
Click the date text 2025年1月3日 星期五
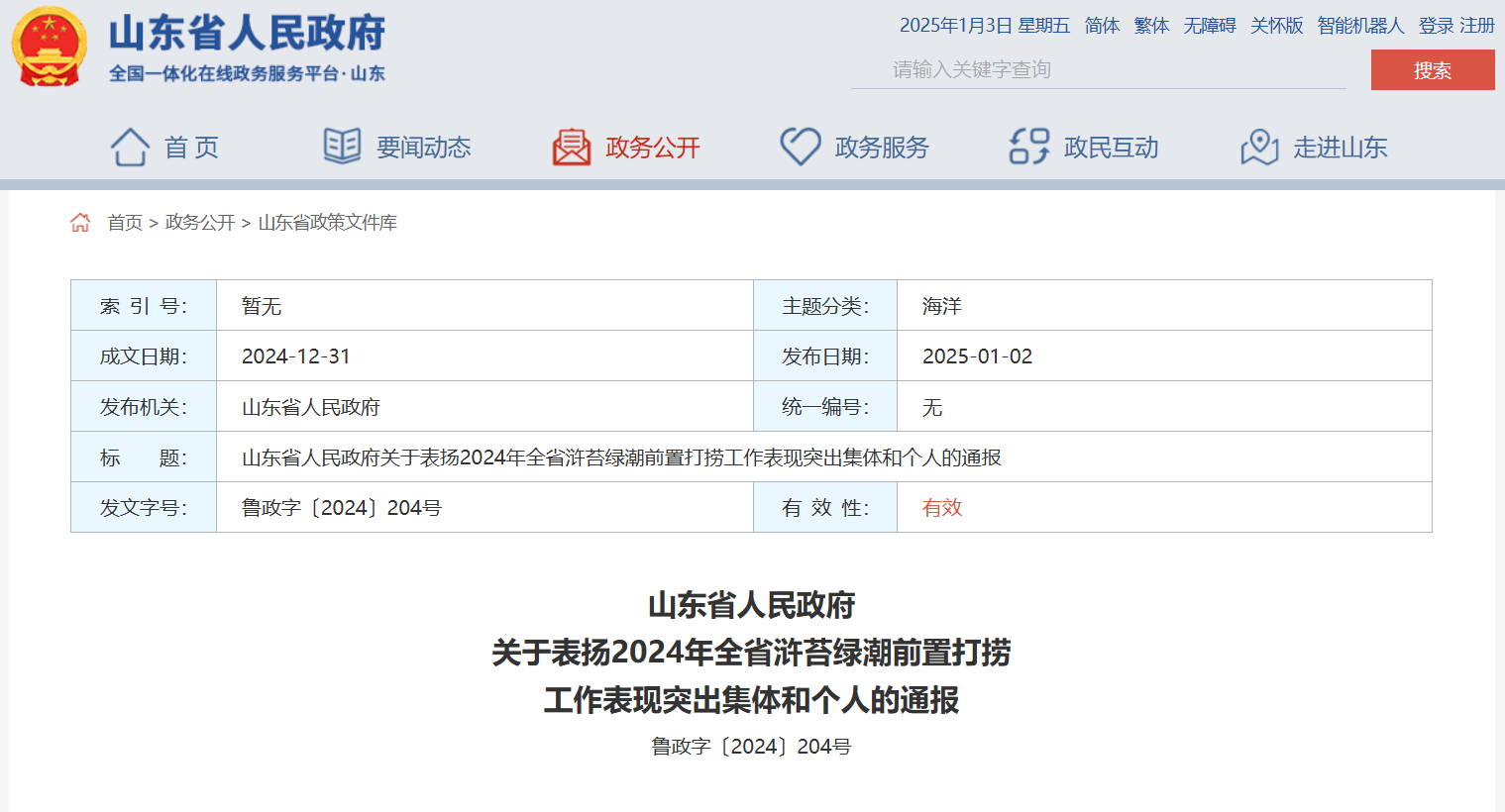[x=985, y=26]
